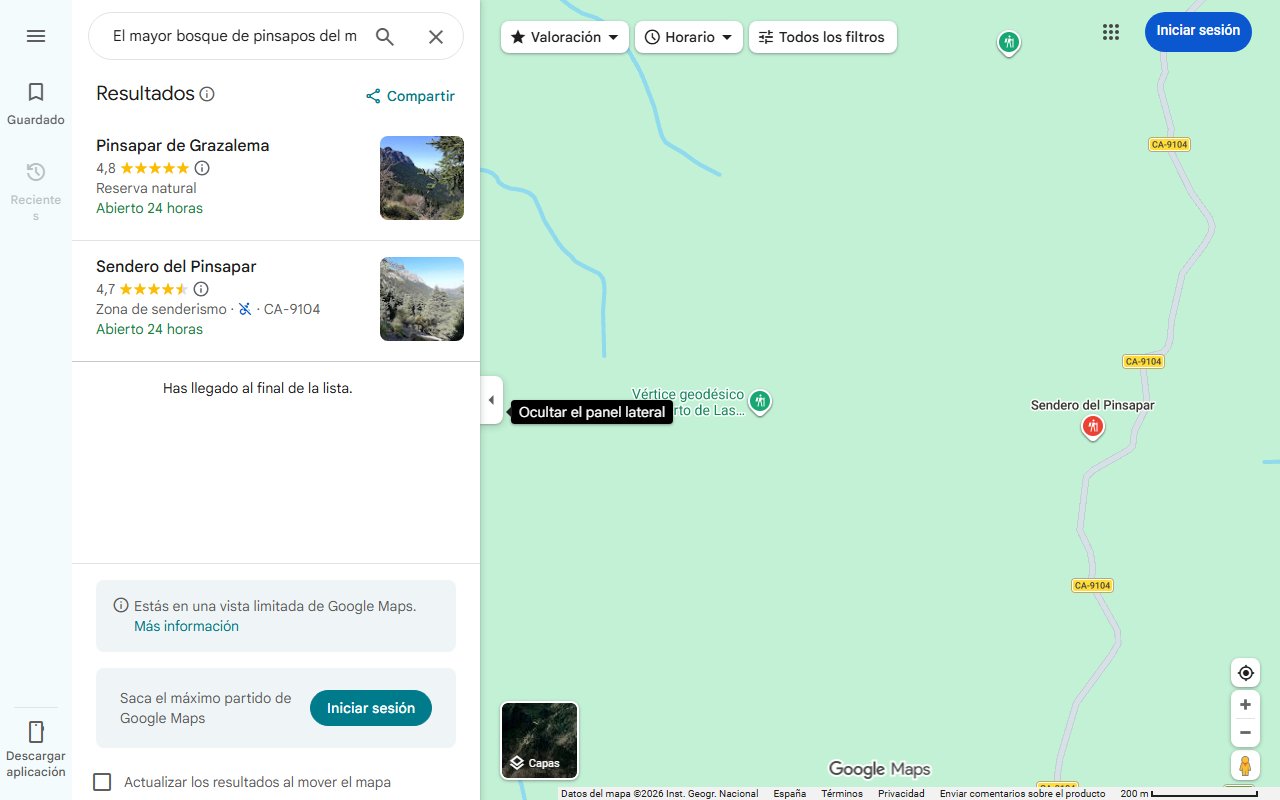Open Todos los filtros
The width and height of the screenshot is (1280, 800).
pos(822,37)
